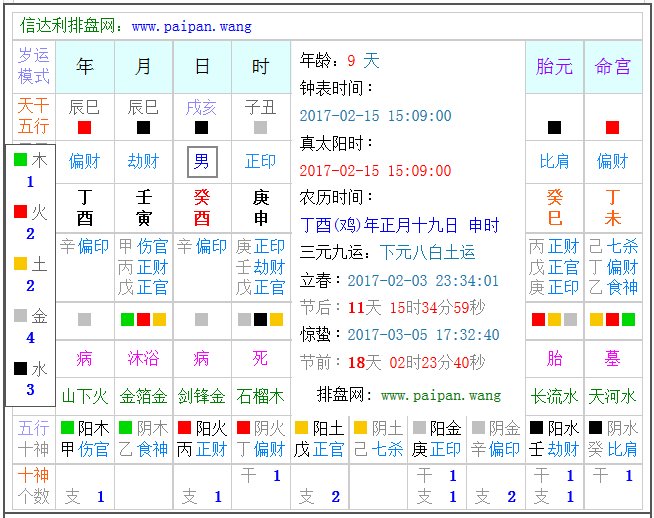Click 长流水 in 胎元 column
654x518 pixels.
click(x=554, y=396)
